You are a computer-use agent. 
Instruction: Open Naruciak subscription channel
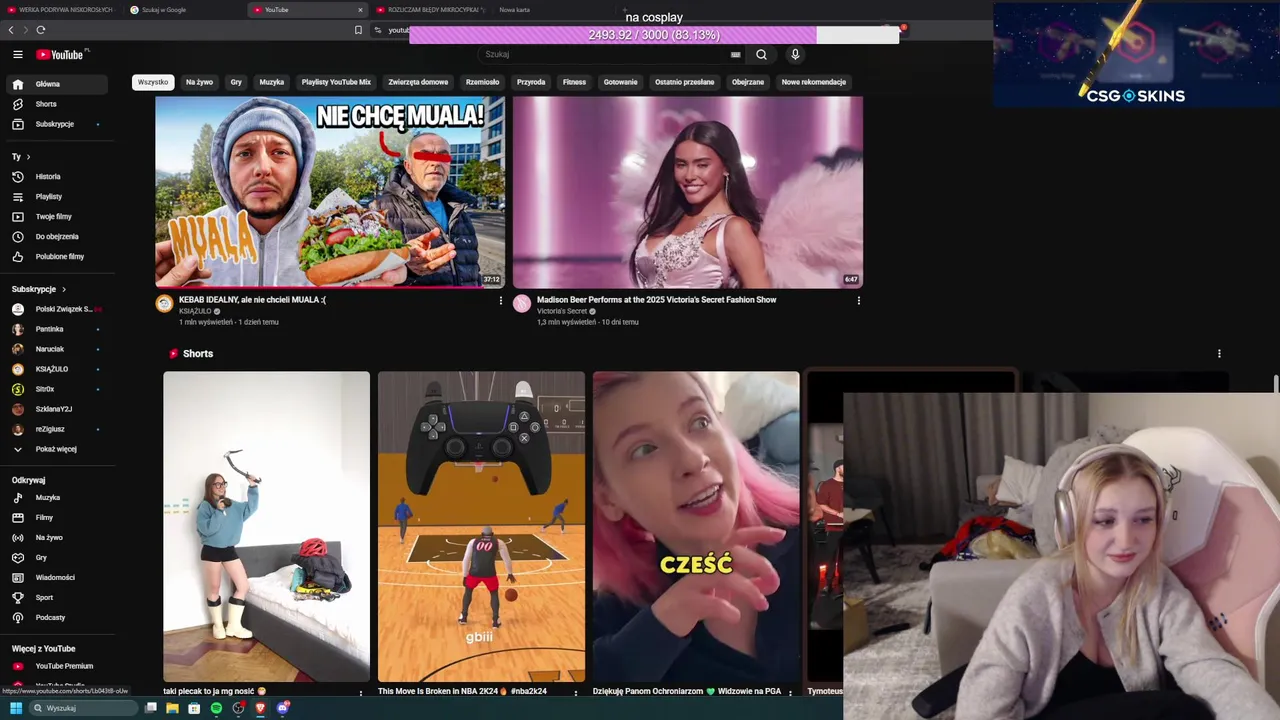coord(56,349)
